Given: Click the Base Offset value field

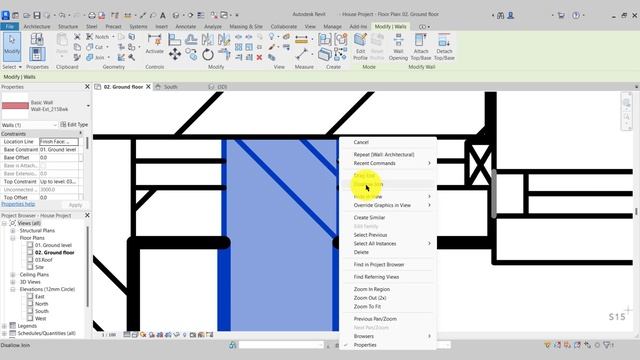Looking at the screenshot, I should (59, 158).
